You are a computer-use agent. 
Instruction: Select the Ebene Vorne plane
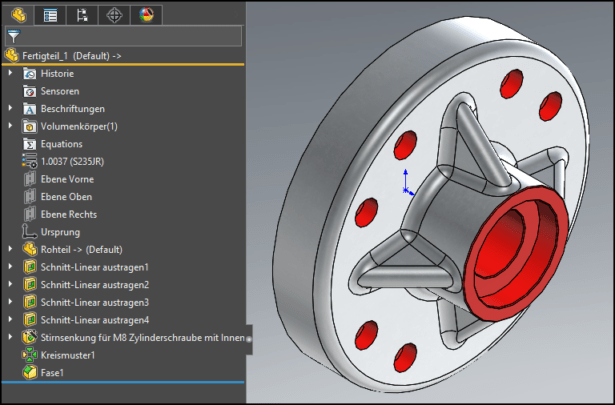click(66, 179)
